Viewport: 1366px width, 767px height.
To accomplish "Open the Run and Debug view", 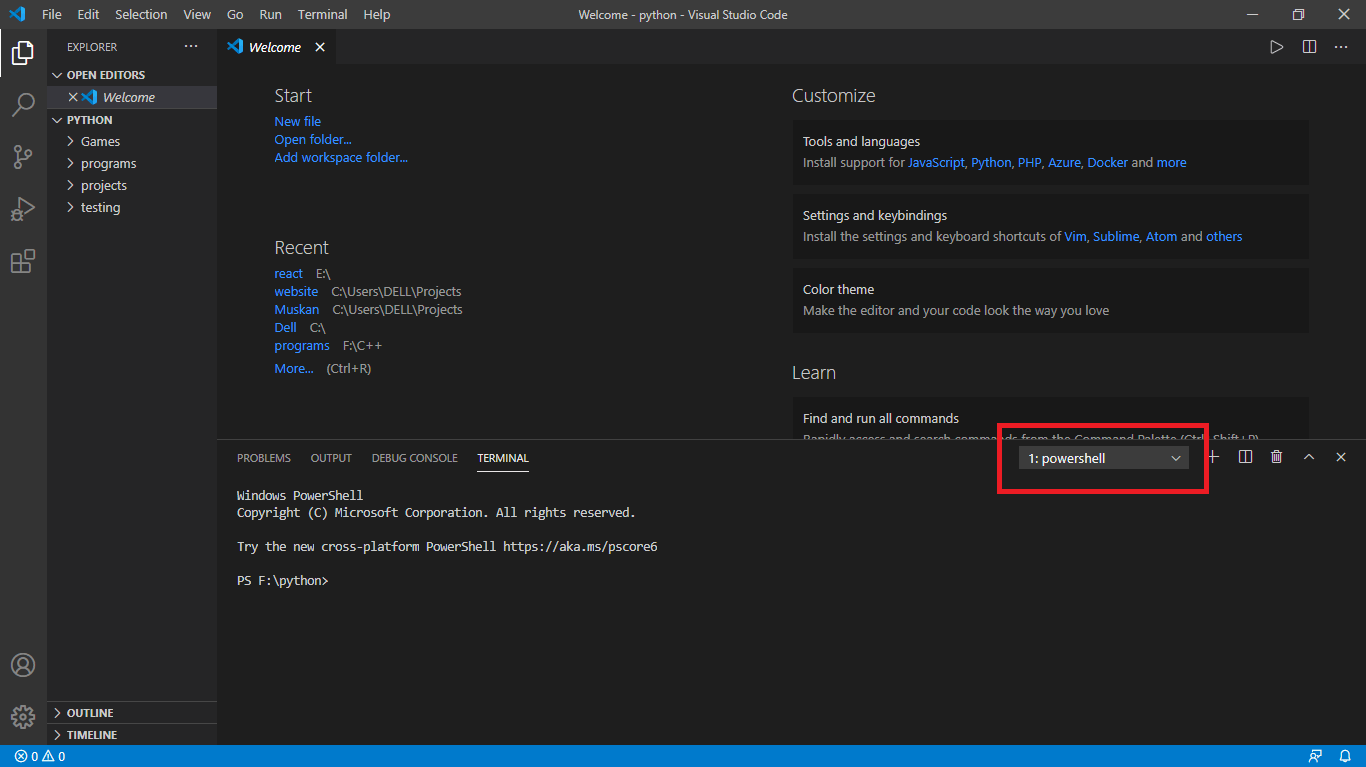I will tap(23, 209).
